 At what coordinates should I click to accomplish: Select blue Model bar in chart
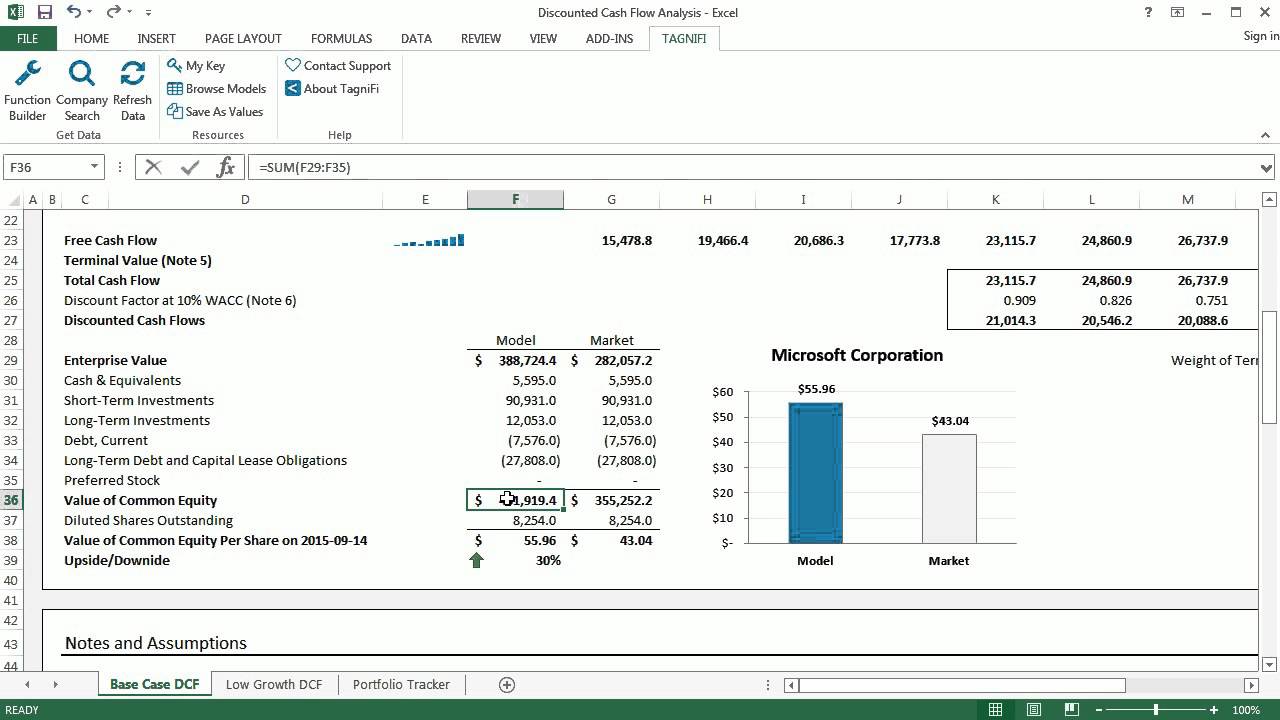pos(815,473)
